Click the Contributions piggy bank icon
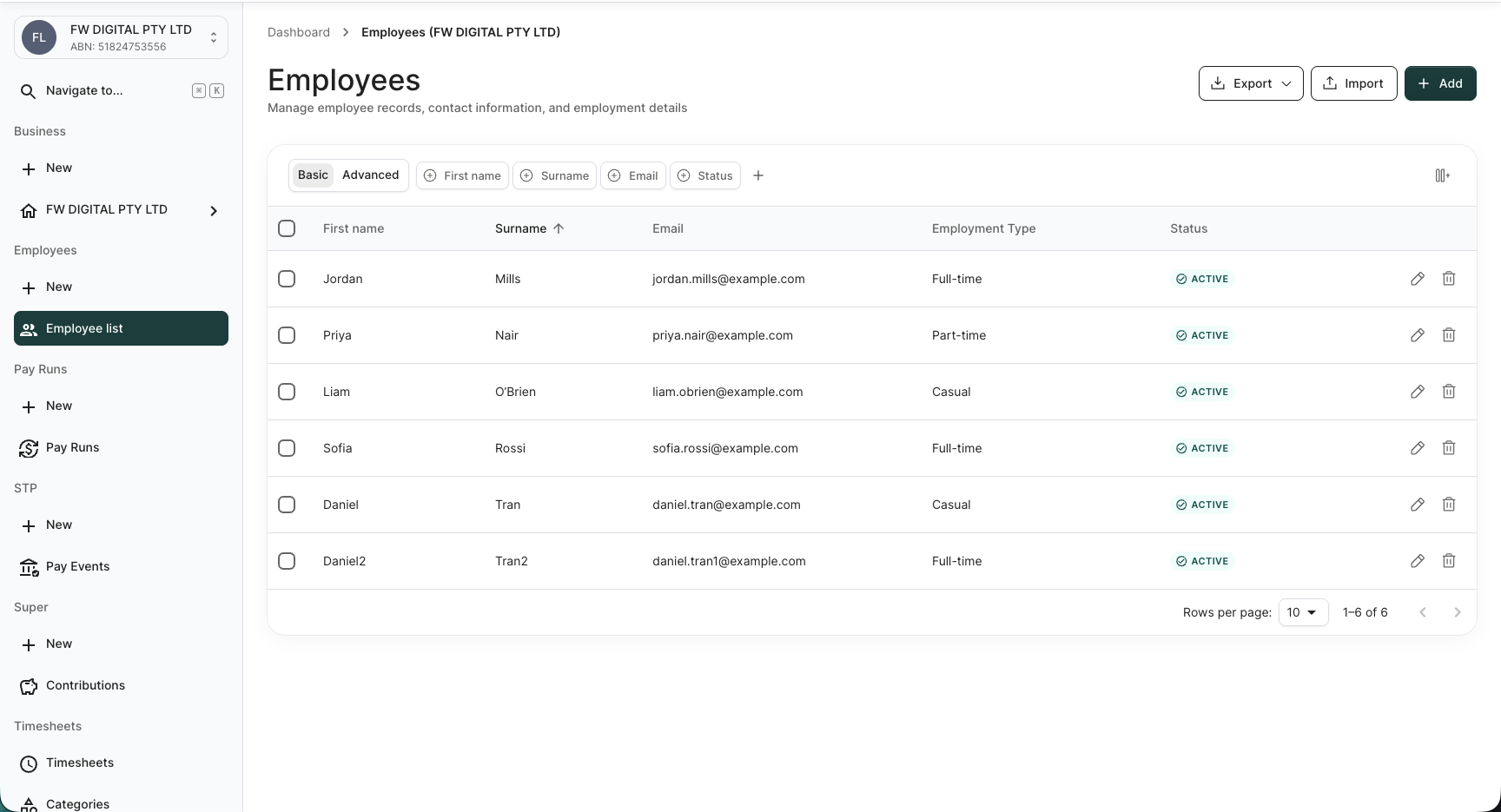 point(29,686)
